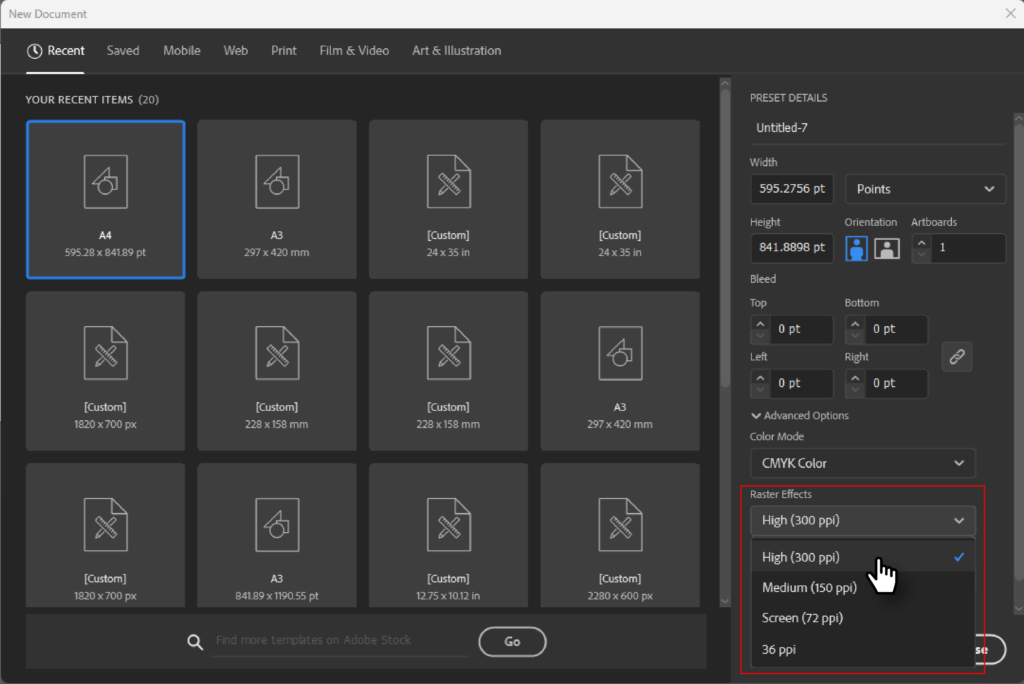Image resolution: width=1024 pixels, height=684 pixels.
Task: Increase the Left bleed value
Action: tap(760, 378)
